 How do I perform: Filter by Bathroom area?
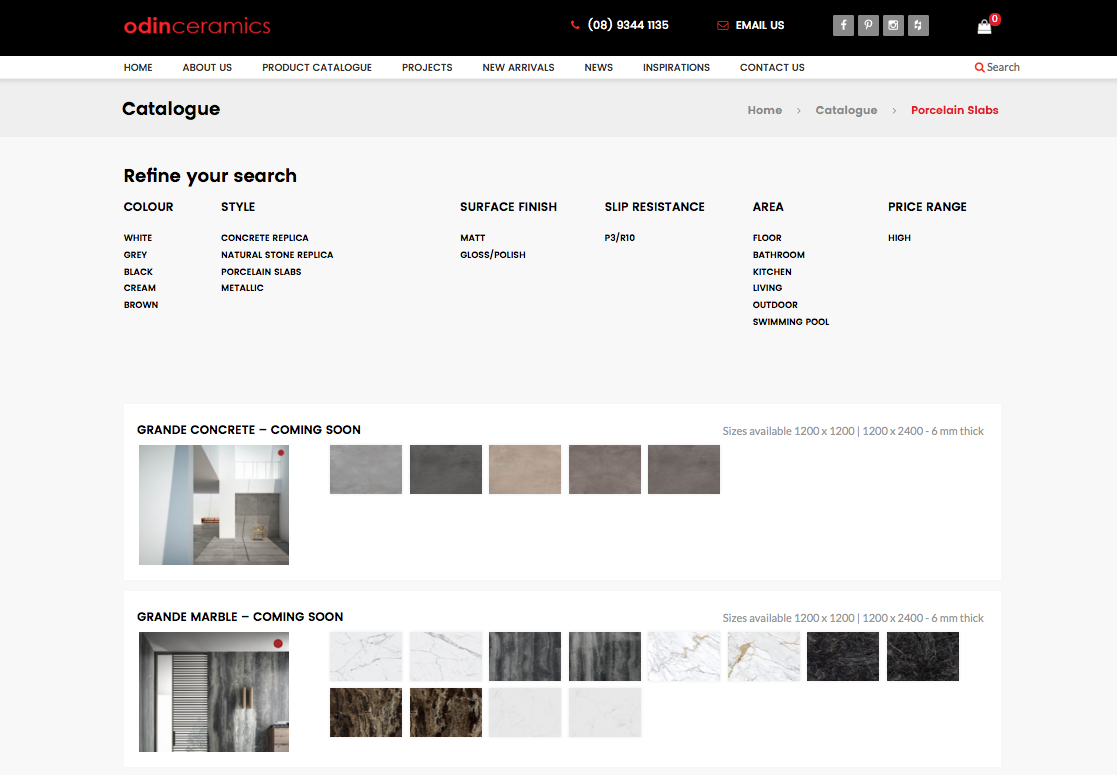click(x=779, y=255)
